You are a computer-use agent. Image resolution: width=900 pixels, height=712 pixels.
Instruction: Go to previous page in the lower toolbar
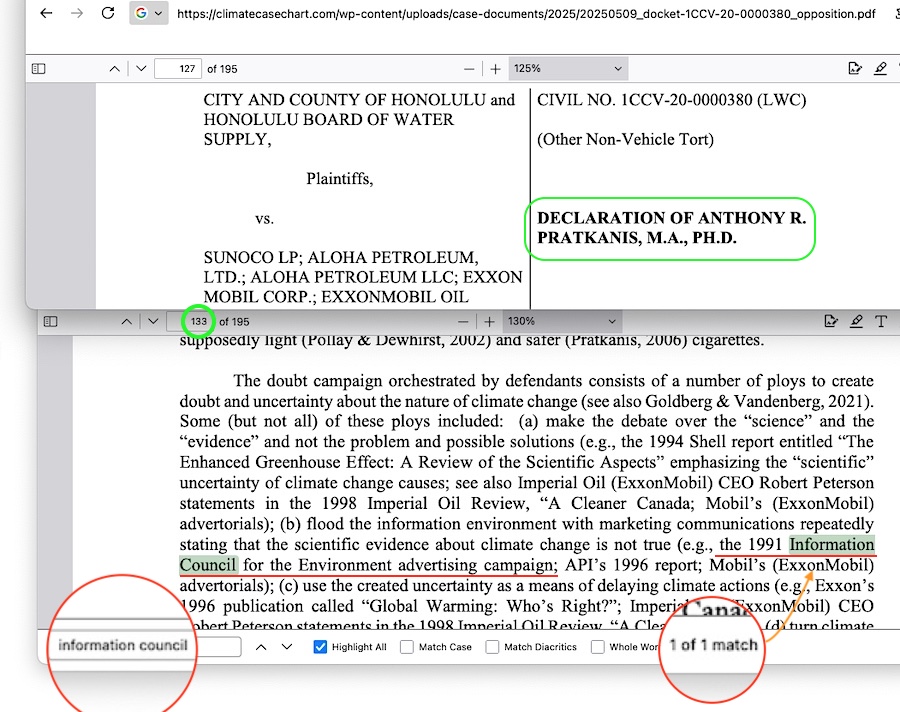[x=126, y=322]
